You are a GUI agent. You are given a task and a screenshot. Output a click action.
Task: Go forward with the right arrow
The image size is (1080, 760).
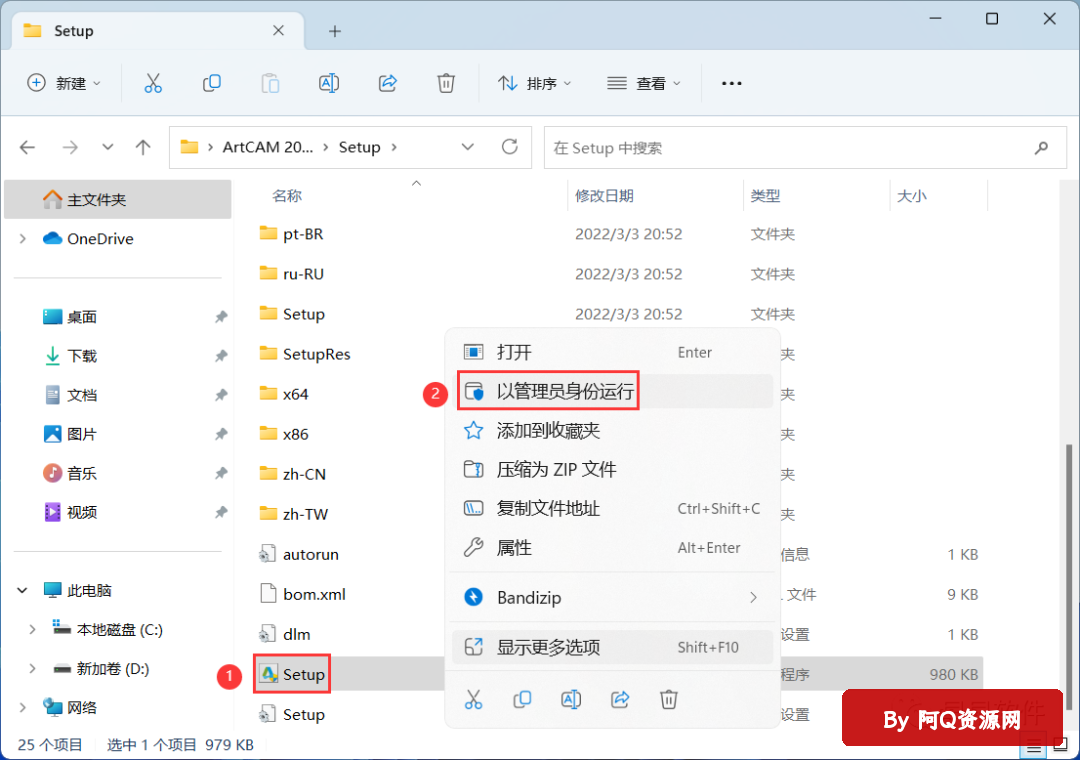point(70,147)
